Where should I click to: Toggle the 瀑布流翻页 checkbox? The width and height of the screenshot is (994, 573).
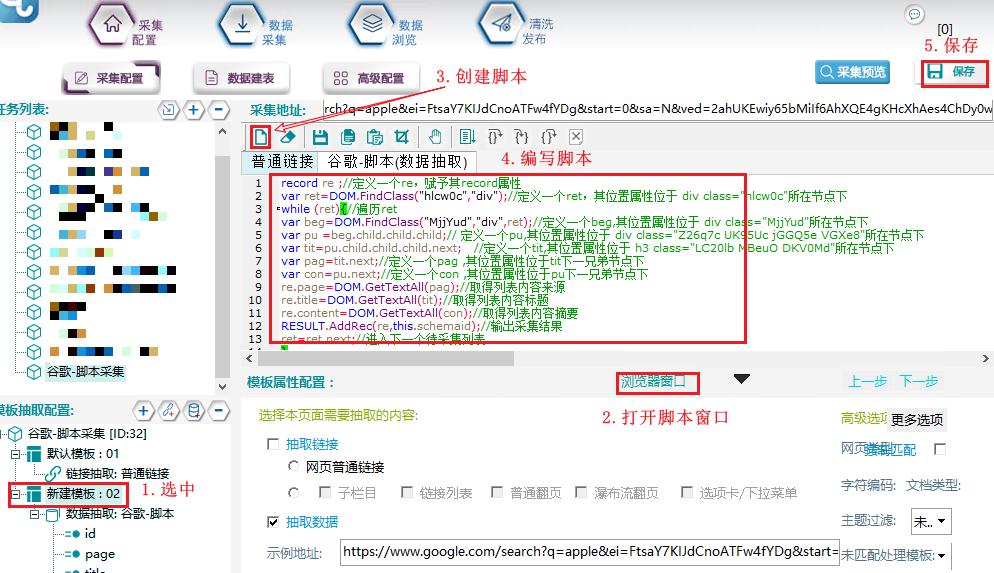click(581, 492)
